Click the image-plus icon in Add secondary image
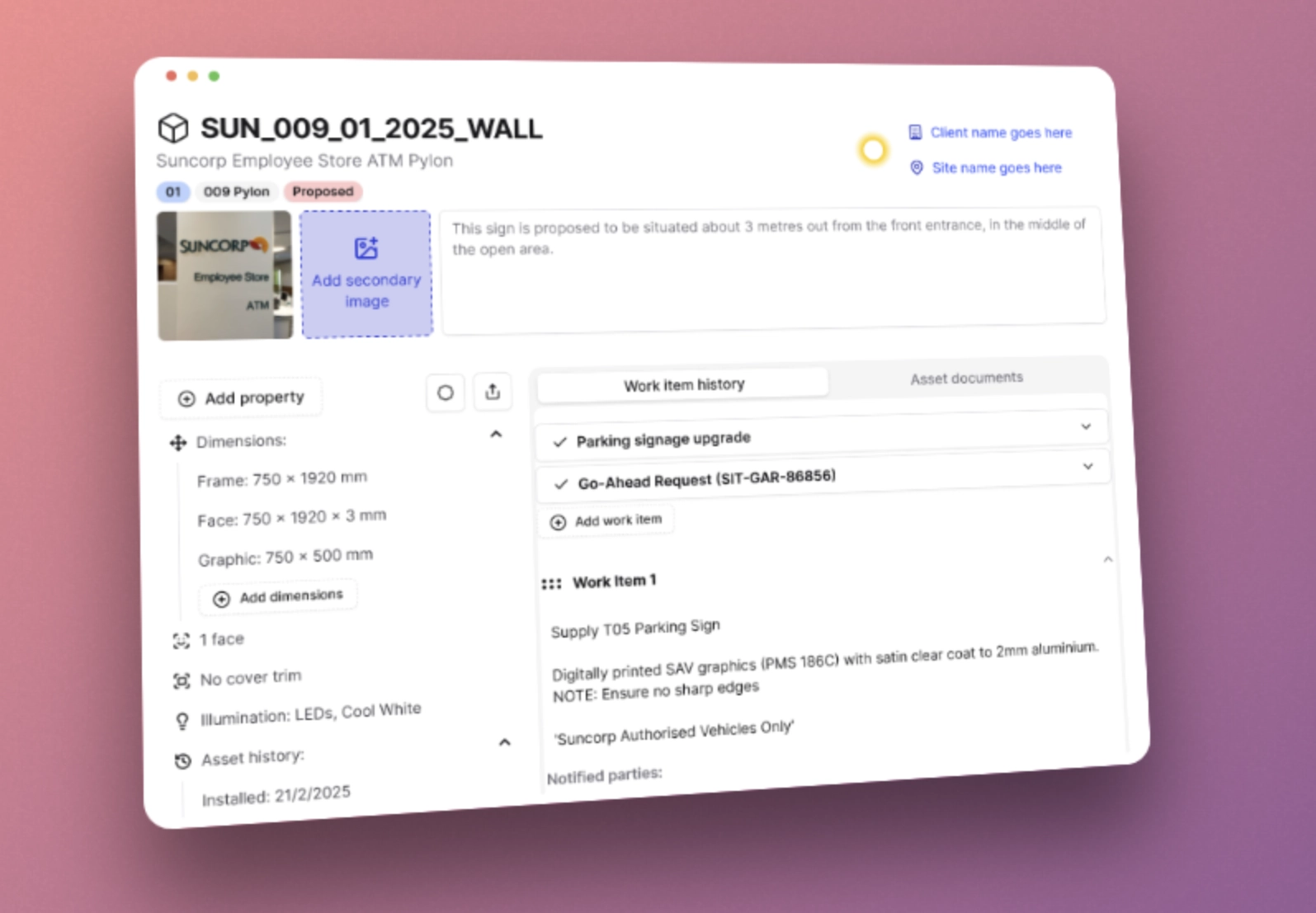 tap(366, 248)
